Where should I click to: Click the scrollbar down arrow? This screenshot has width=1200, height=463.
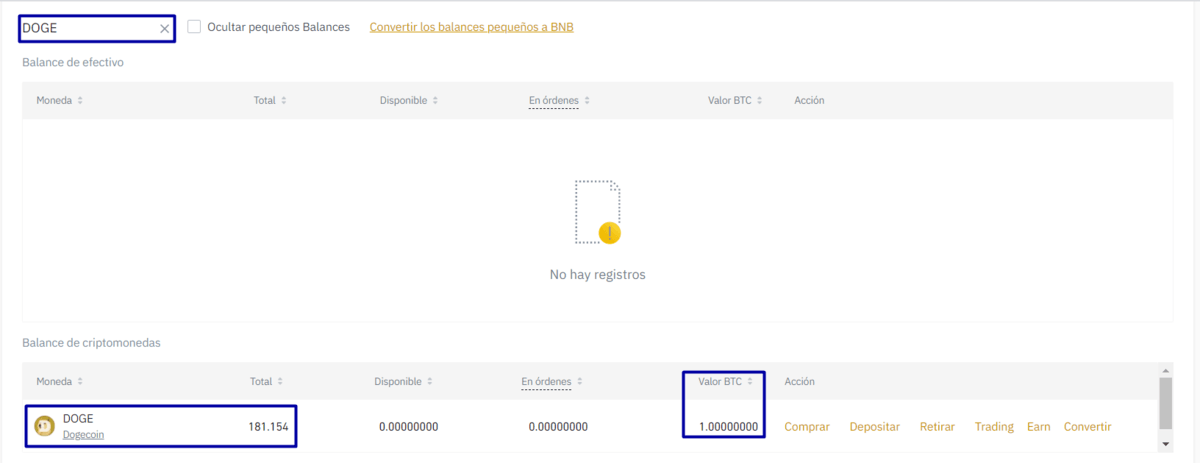click(x=1165, y=444)
